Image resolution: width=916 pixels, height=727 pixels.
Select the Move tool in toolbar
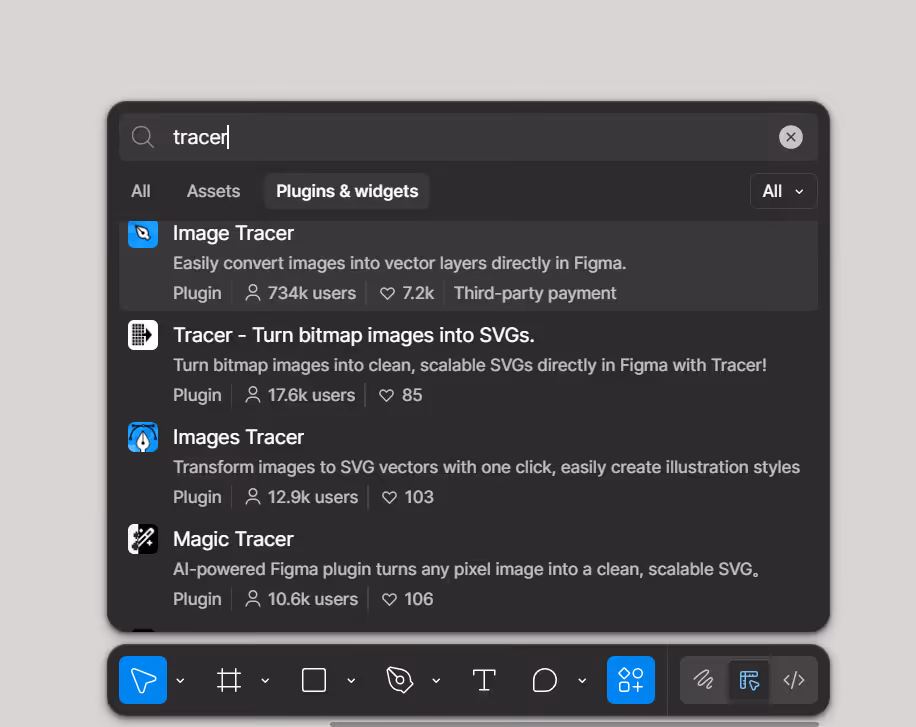[x=143, y=680]
